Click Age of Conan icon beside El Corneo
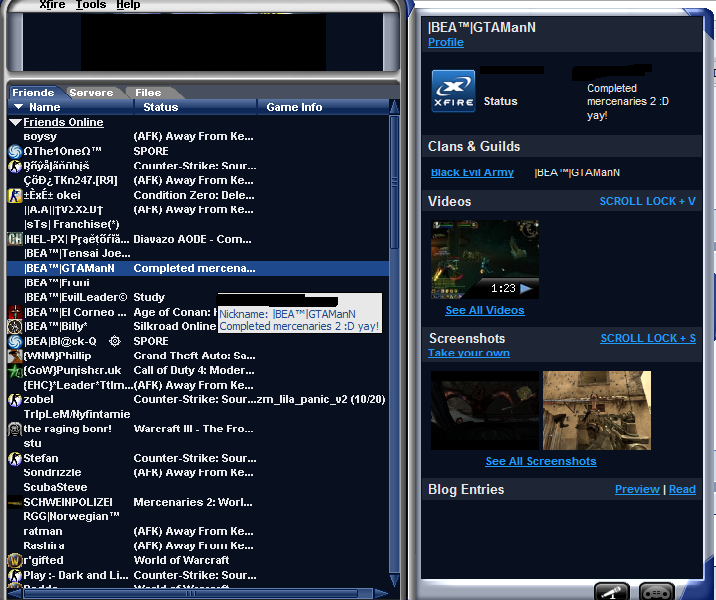This screenshot has width=716, height=600. coord(15,312)
